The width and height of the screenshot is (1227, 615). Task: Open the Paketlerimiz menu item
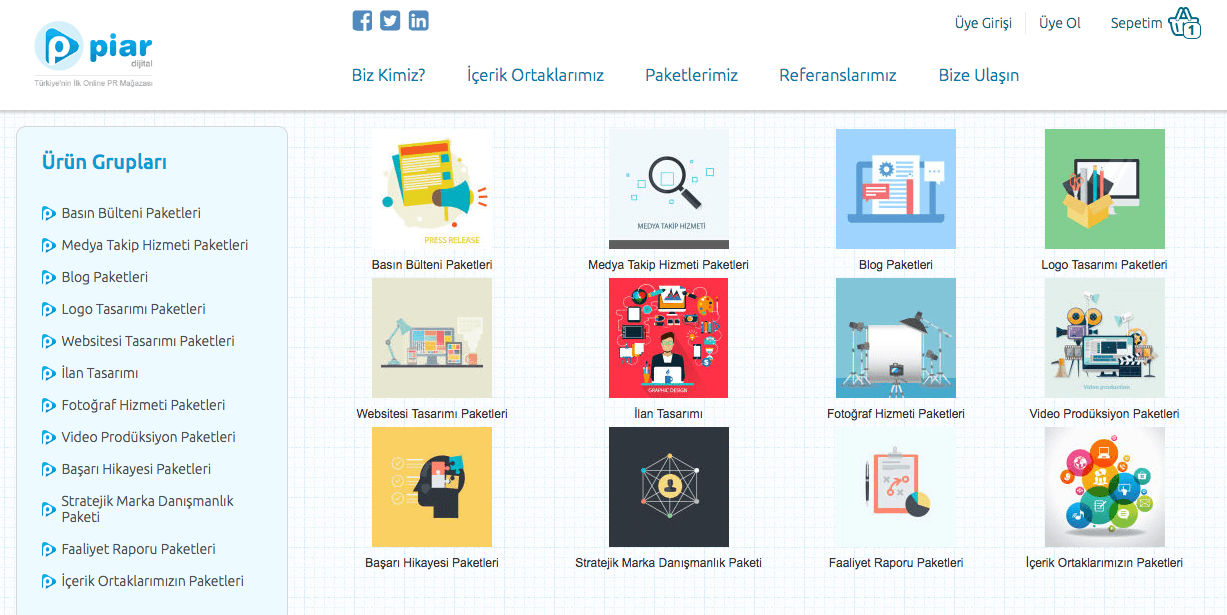pyautogui.click(x=691, y=75)
